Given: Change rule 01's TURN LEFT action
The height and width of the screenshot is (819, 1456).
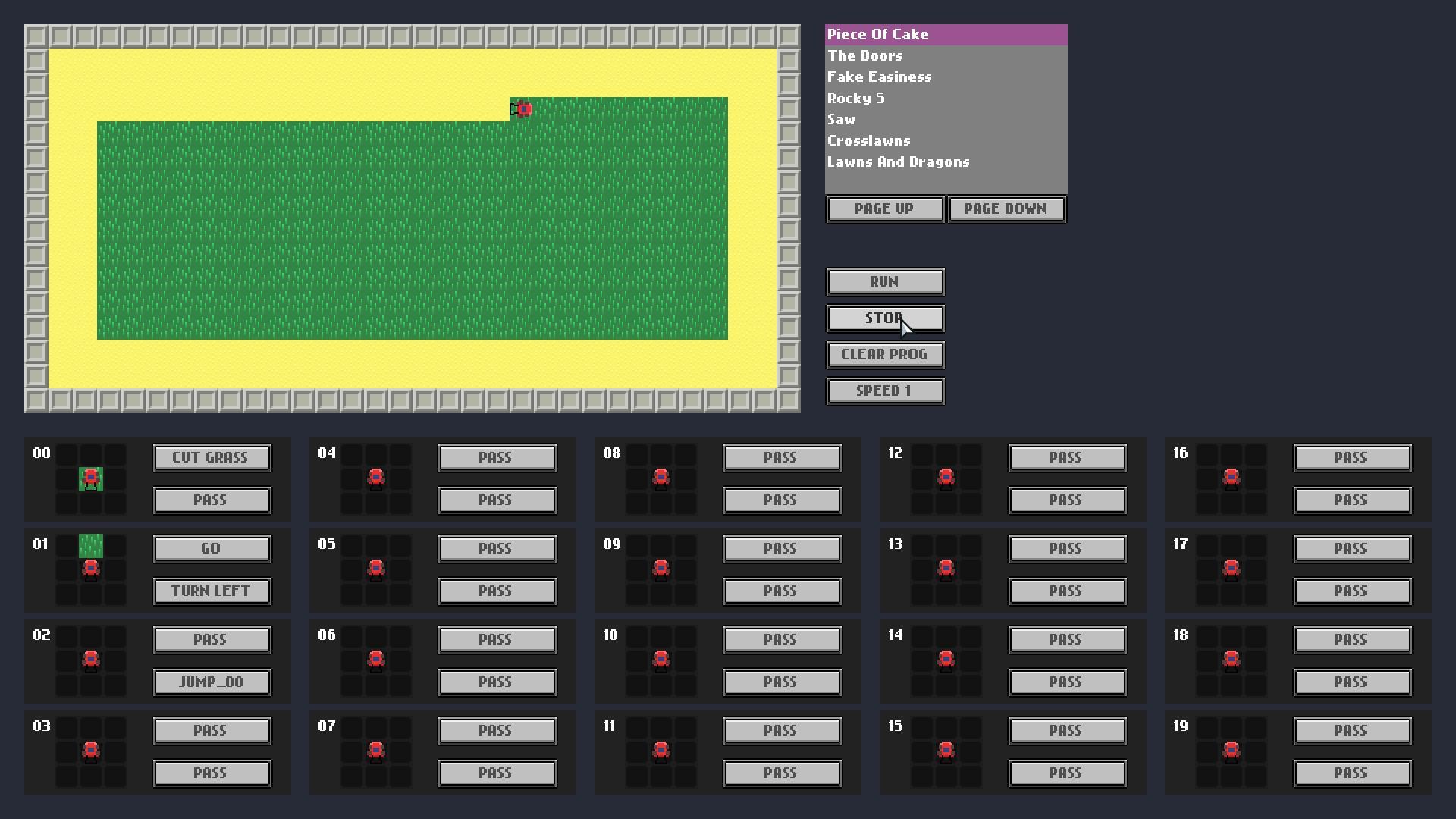Looking at the screenshot, I should 212,591.
